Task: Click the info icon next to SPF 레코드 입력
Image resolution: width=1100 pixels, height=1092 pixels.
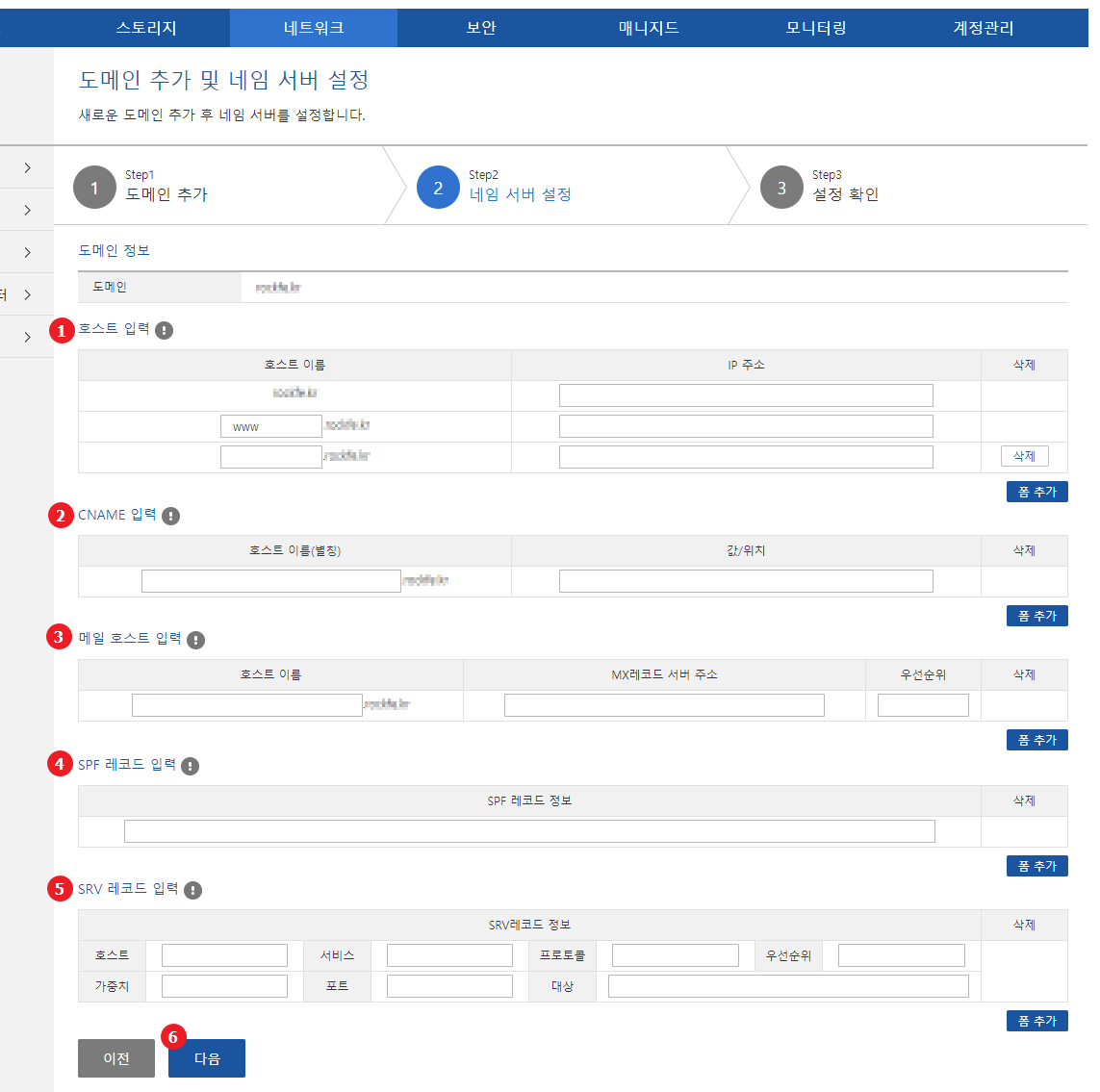Action: tap(191, 766)
